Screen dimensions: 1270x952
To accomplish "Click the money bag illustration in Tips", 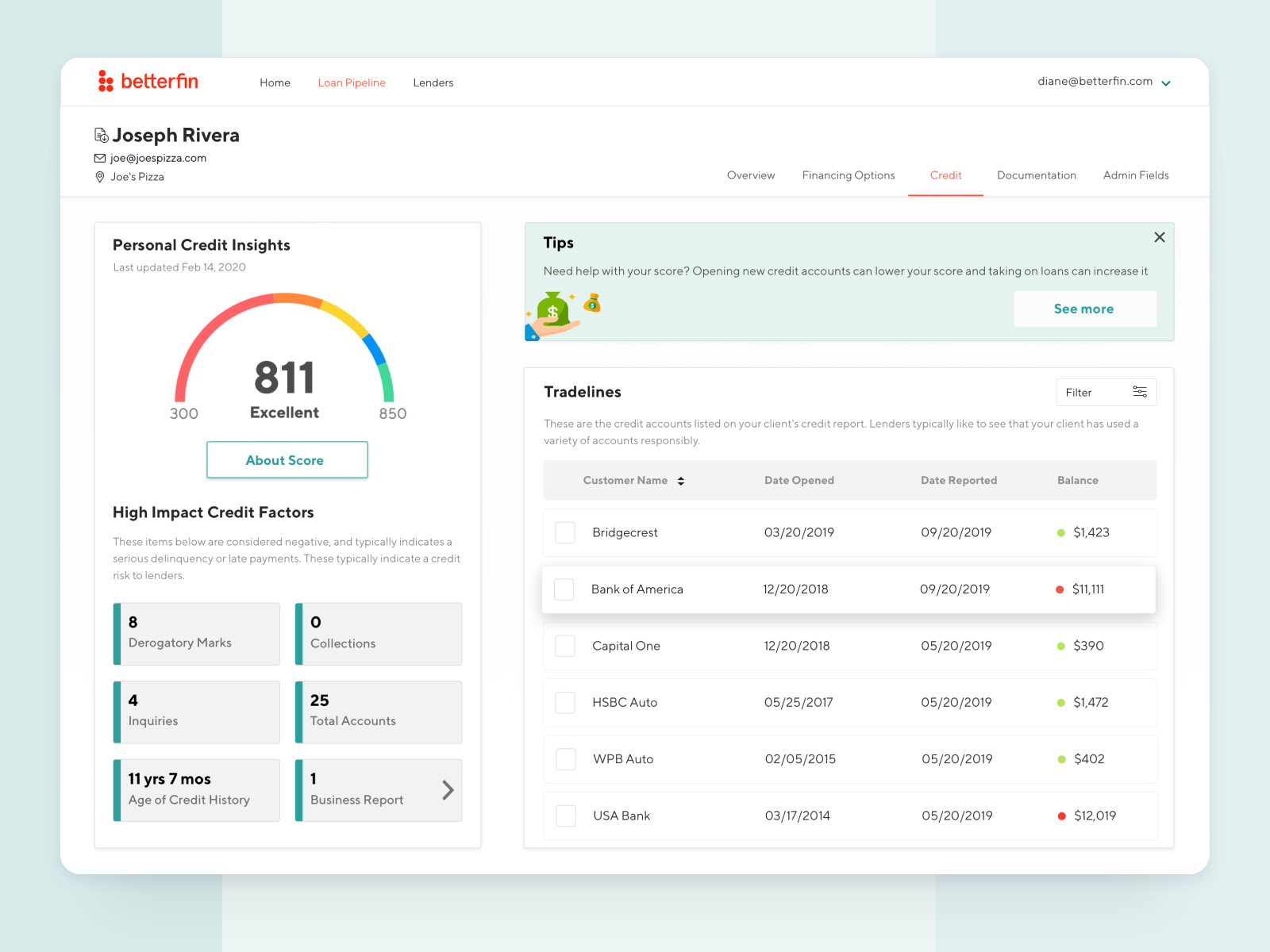I will pyautogui.click(x=553, y=311).
